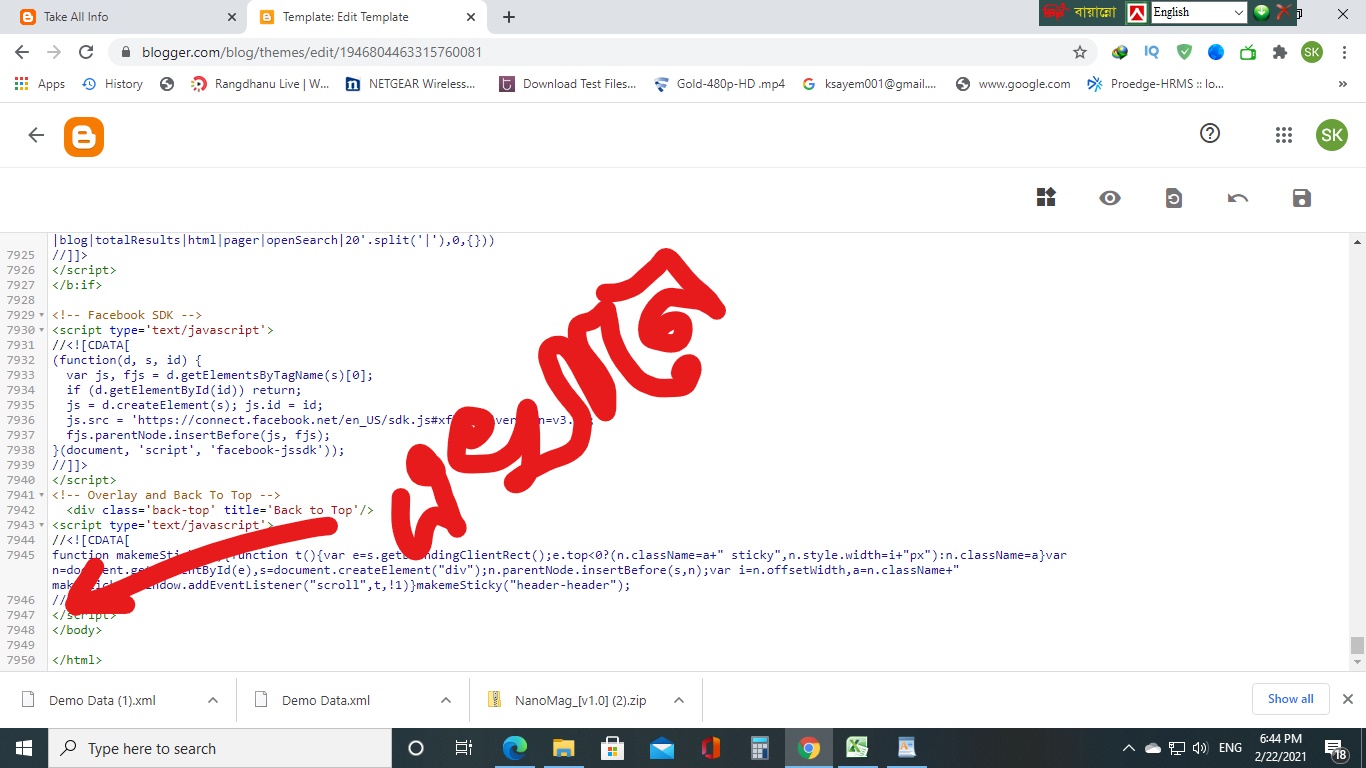Image resolution: width=1366 pixels, height=768 pixels.
Task: Expand options for Demo Data.xml download
Action: point(445,700)
